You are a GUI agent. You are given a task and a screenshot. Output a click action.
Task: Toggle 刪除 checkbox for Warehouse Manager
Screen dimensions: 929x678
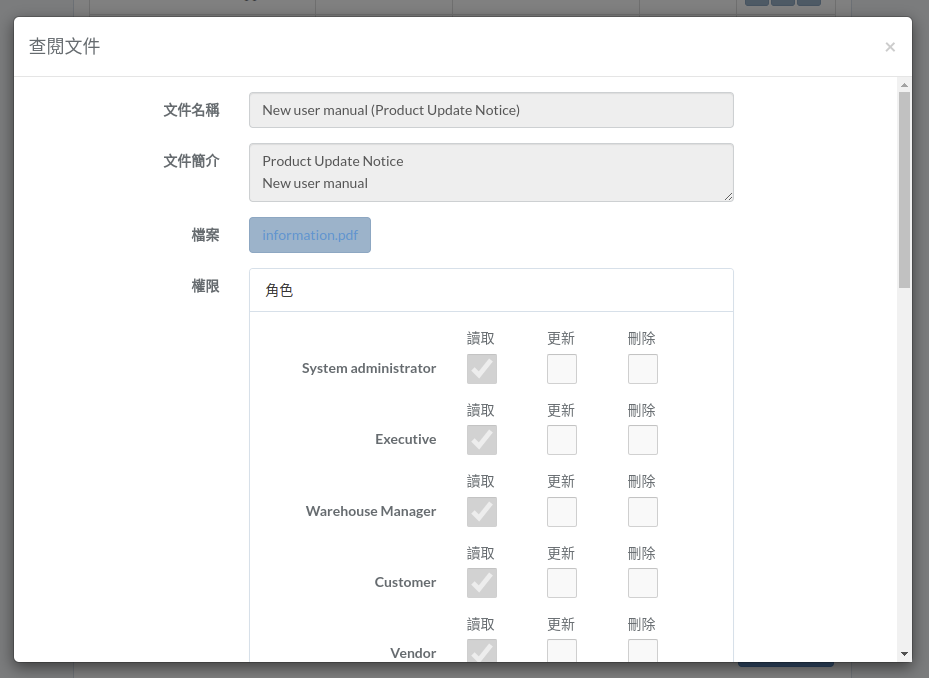click(643, 511)
